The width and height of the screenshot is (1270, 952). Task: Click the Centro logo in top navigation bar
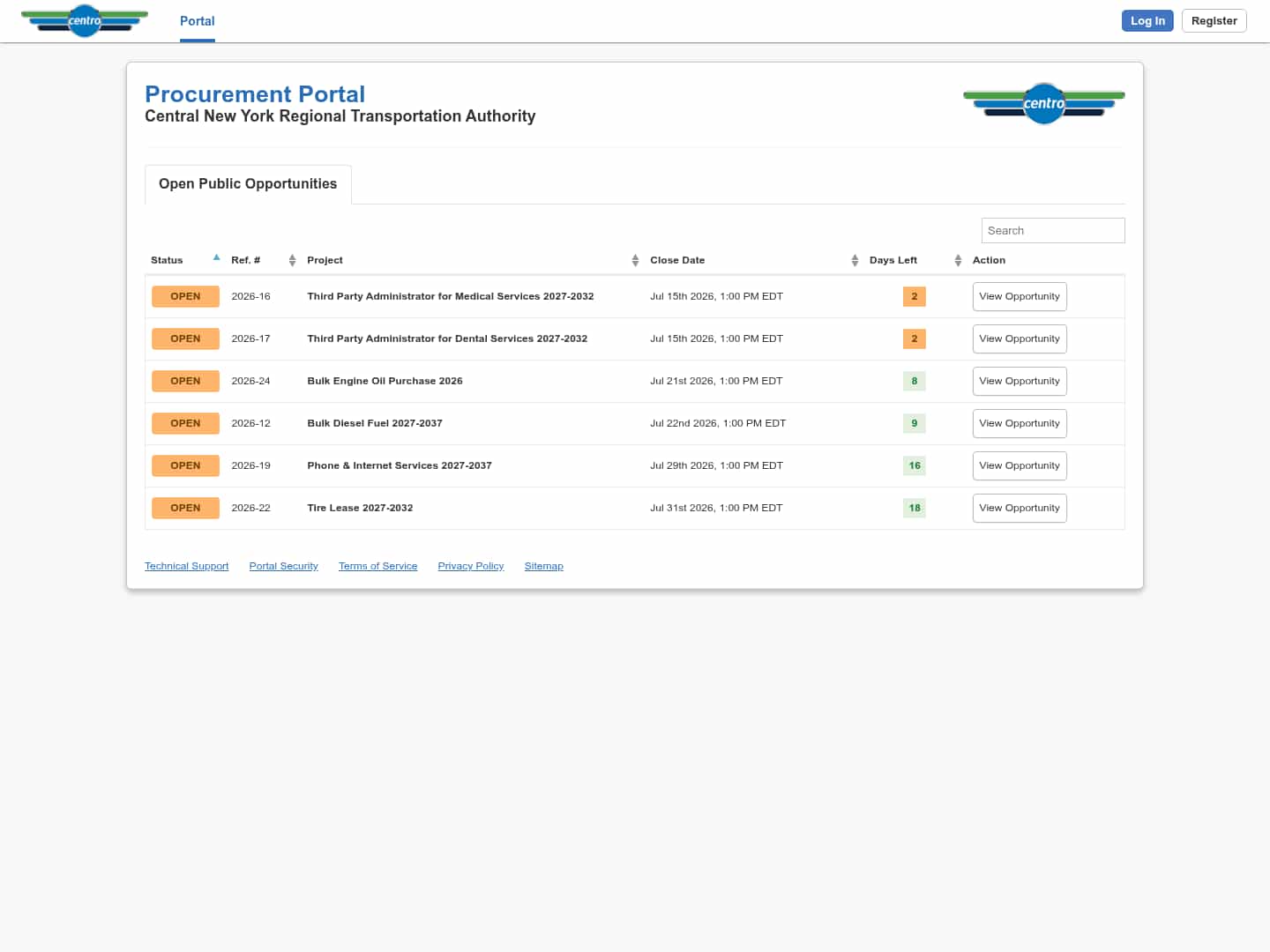point(85,21)
